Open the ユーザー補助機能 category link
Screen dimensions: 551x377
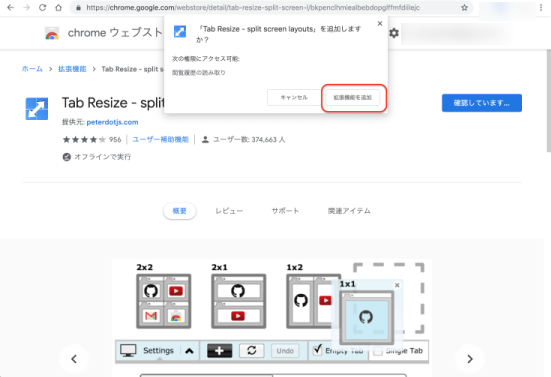[161, 139]
